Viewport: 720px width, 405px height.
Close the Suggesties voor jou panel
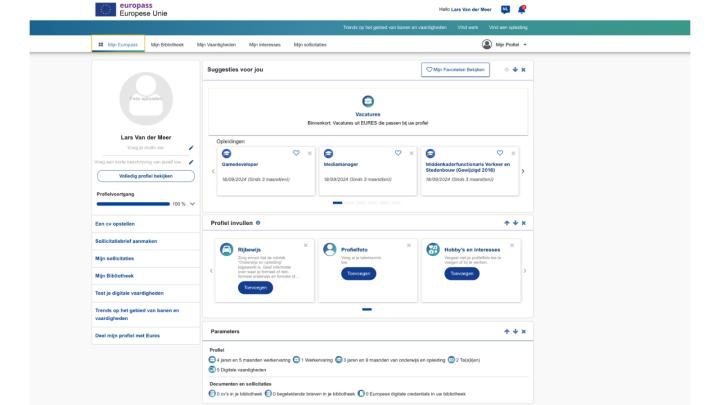tap(523, 70)
